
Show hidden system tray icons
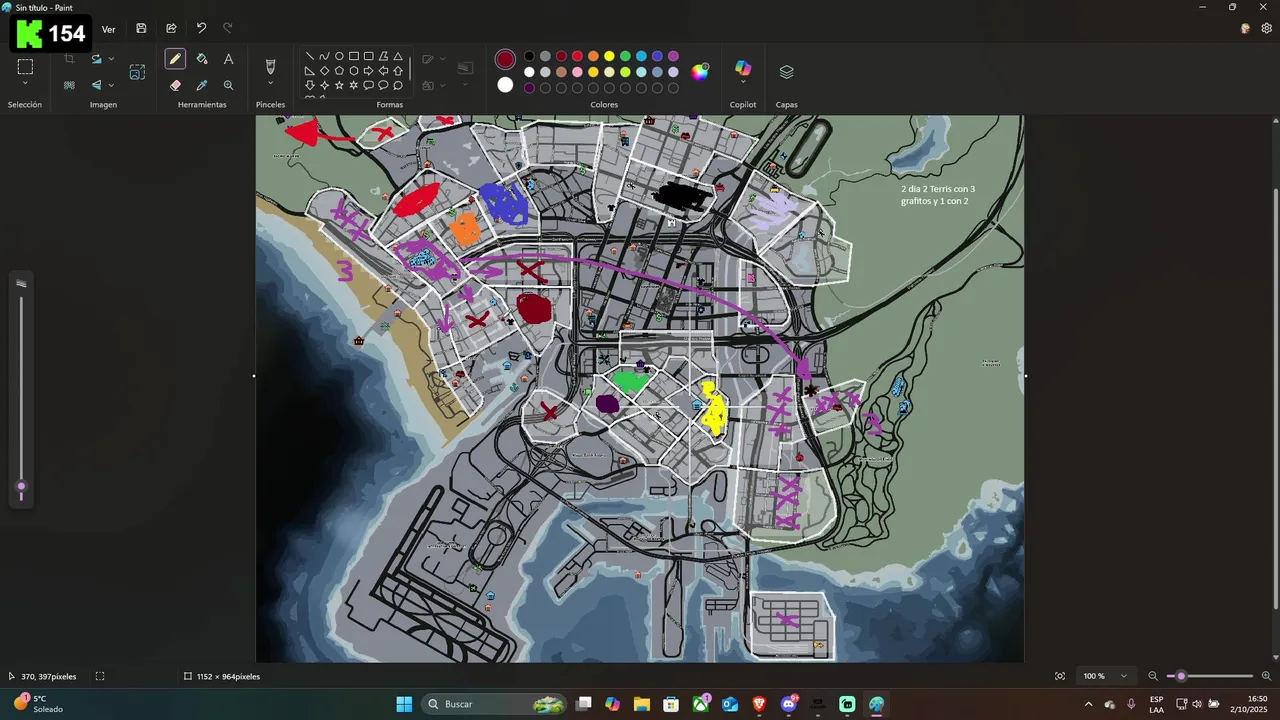click(1088, 704)
